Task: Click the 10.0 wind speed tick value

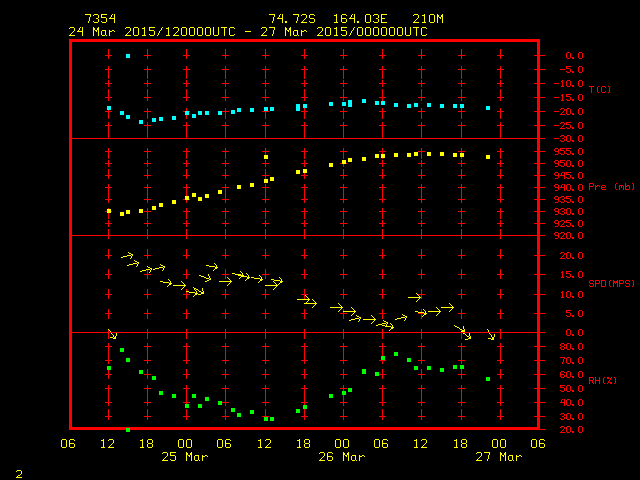Action: click(571, 294)
